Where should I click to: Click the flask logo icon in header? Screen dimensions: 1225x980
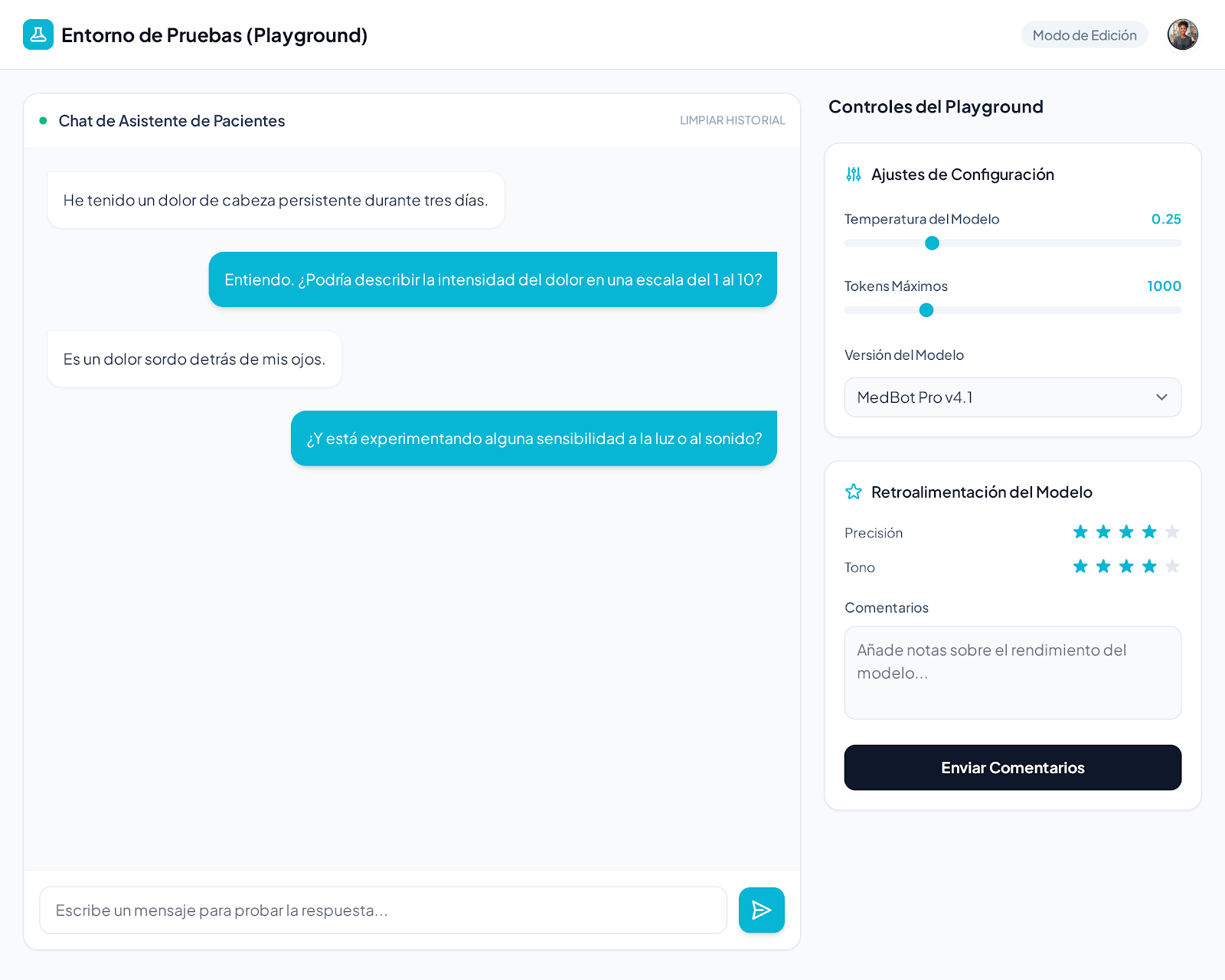click(38, 34)
